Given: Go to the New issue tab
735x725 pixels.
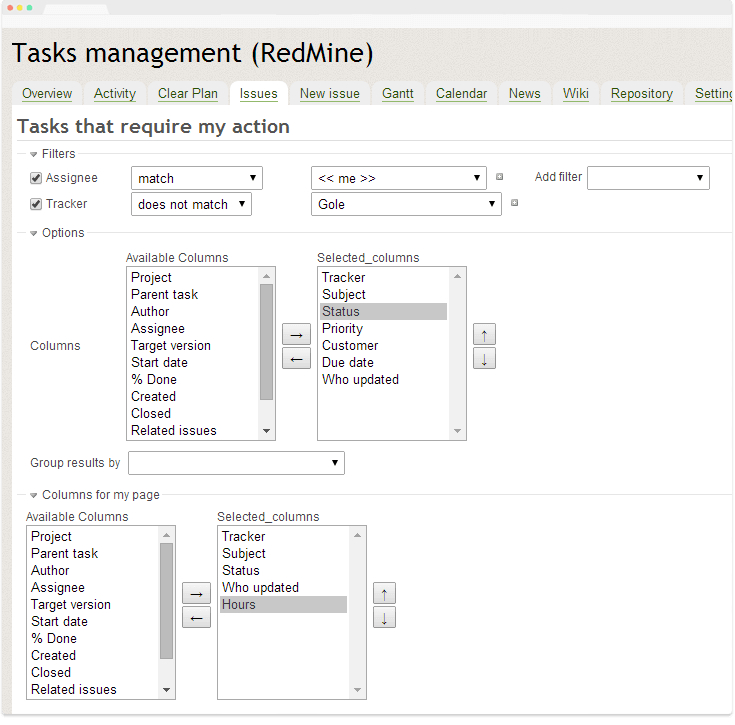Looking at the screenshot, I should click(x=329, y=94).
